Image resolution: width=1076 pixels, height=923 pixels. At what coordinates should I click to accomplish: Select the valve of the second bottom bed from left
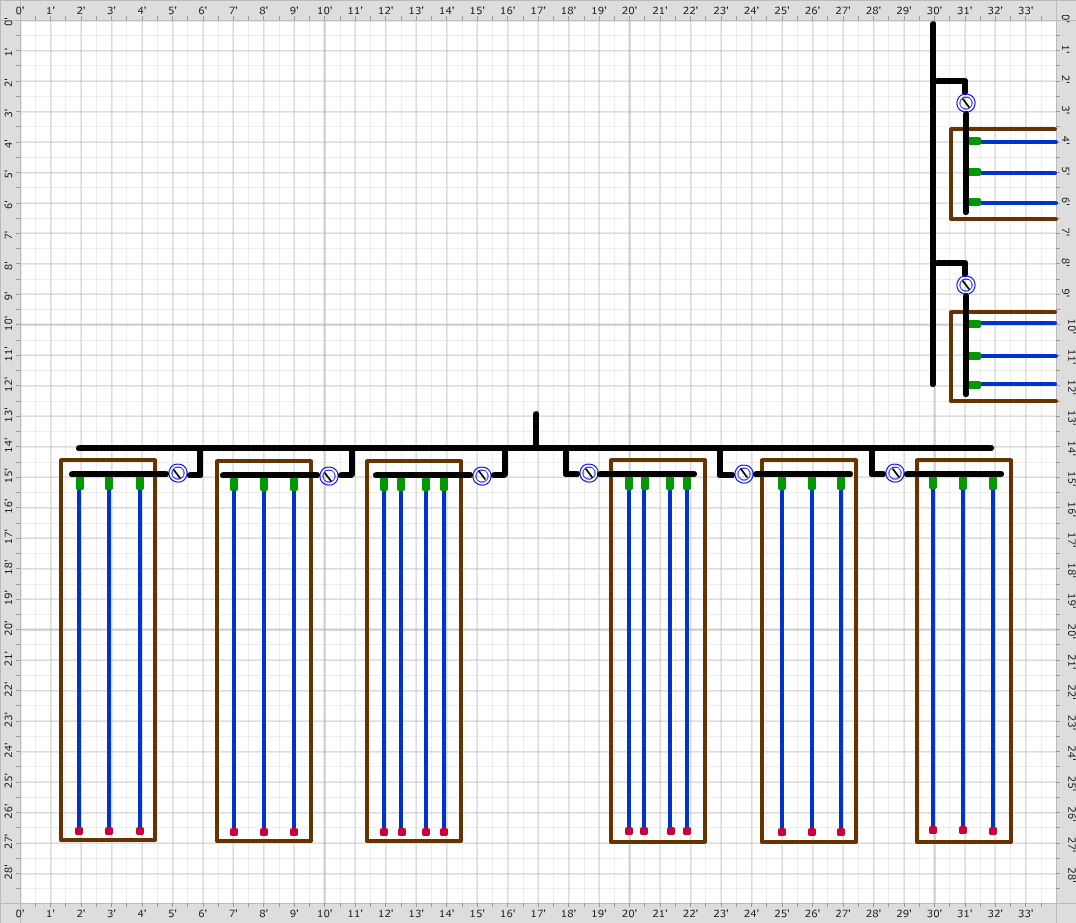click(329, 476)
